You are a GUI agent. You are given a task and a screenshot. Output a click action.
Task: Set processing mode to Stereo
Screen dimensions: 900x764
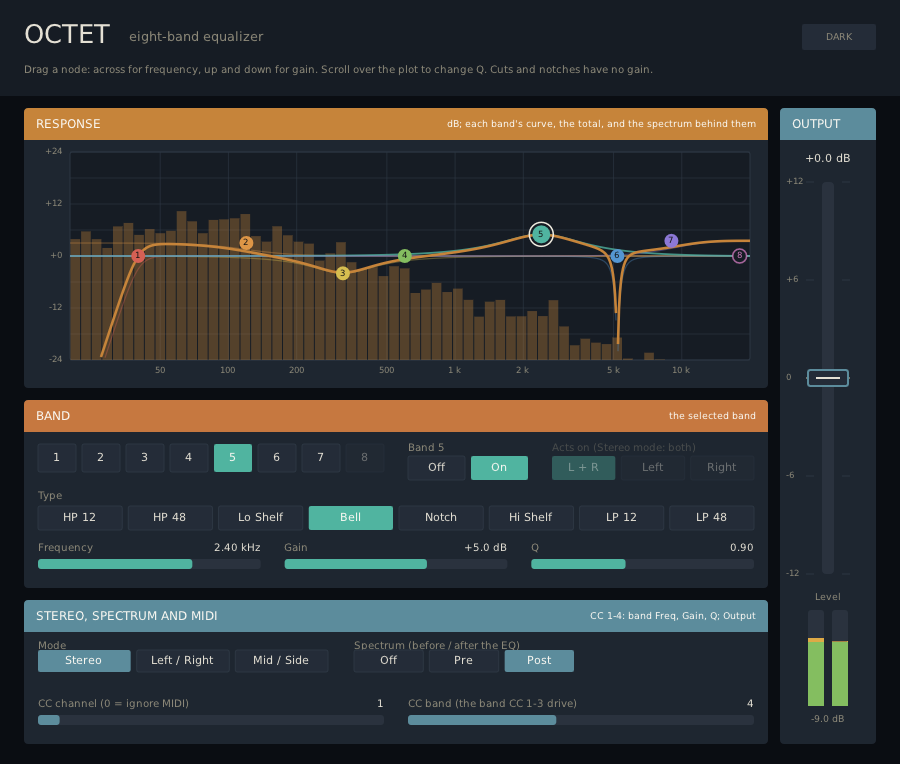point(84,661)
